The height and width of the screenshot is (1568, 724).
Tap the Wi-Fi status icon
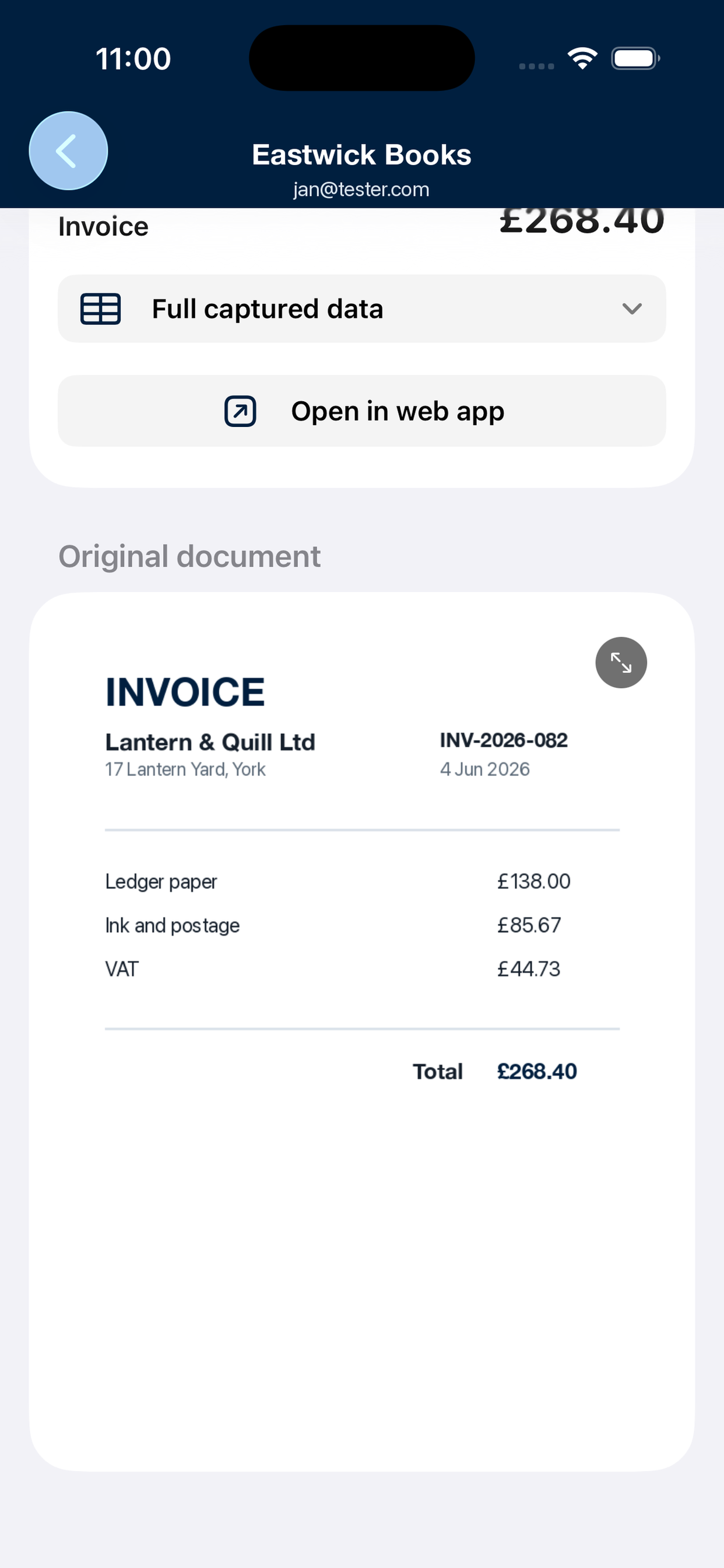click(582, 58)
